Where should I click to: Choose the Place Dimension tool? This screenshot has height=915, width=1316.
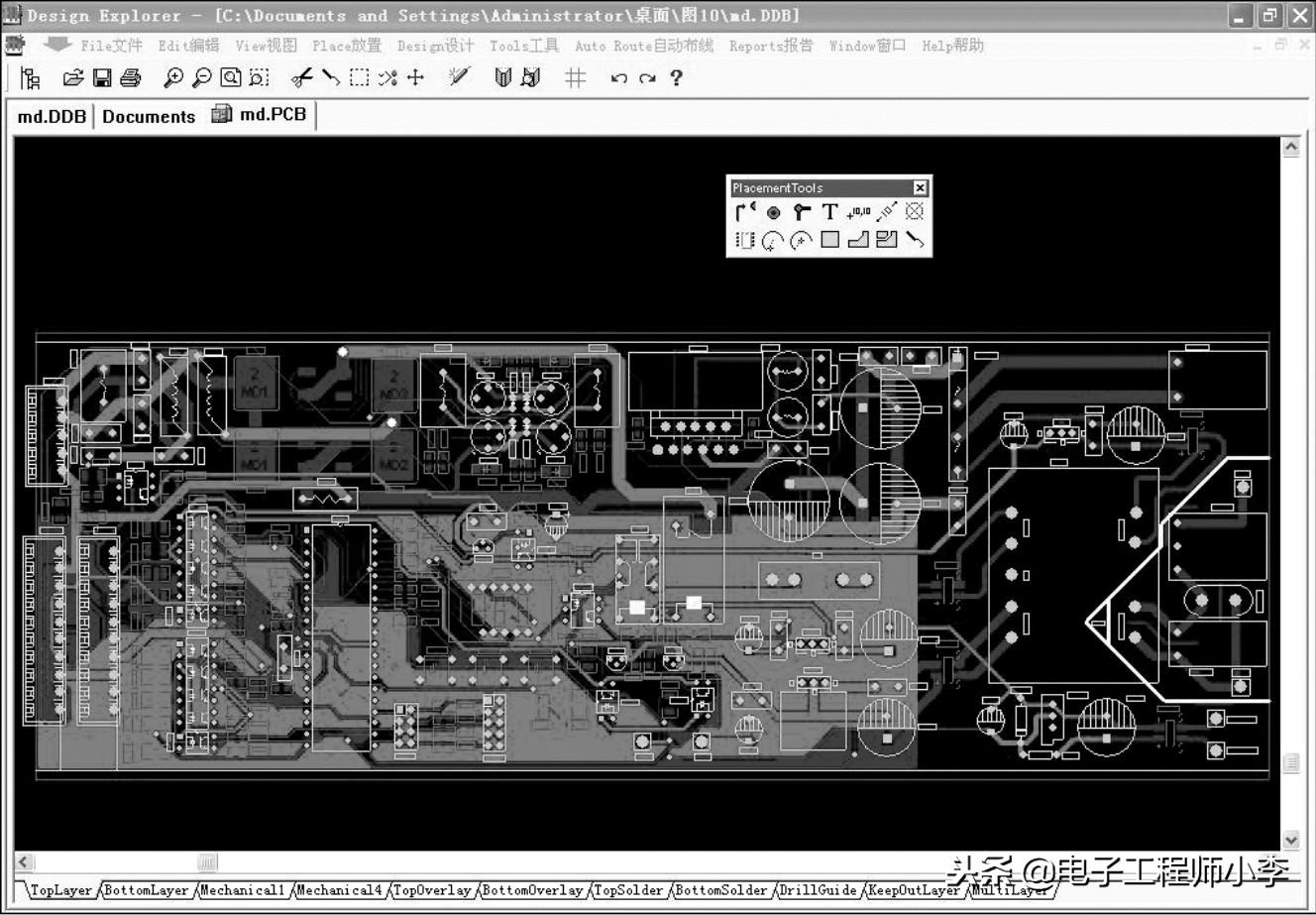pos(886,212)
